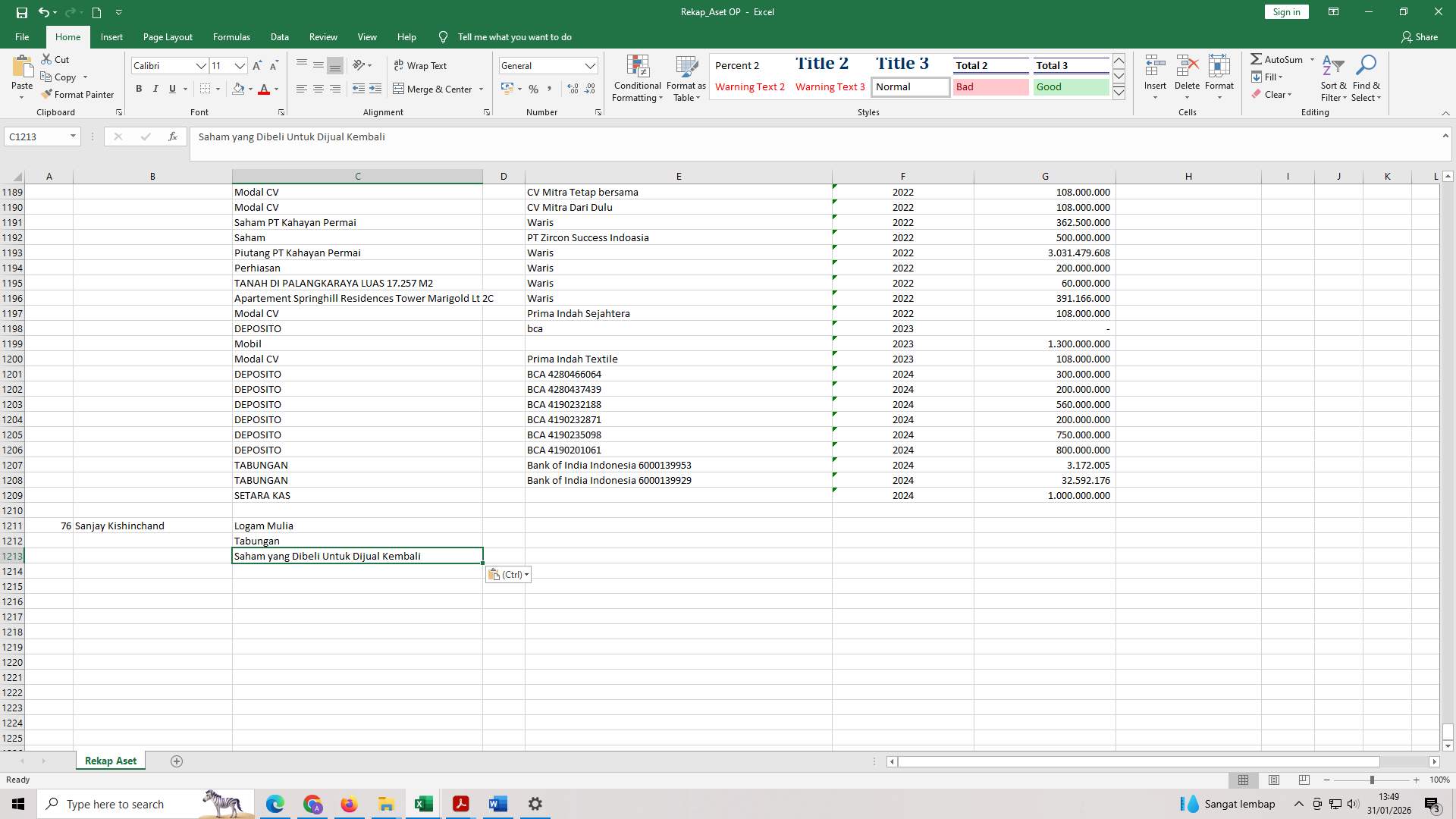Expand the Paste Options (Ctrl) menu
The height and width of the screenshot is (819, 1456).
pyautogui.click(x=527, y=574)
